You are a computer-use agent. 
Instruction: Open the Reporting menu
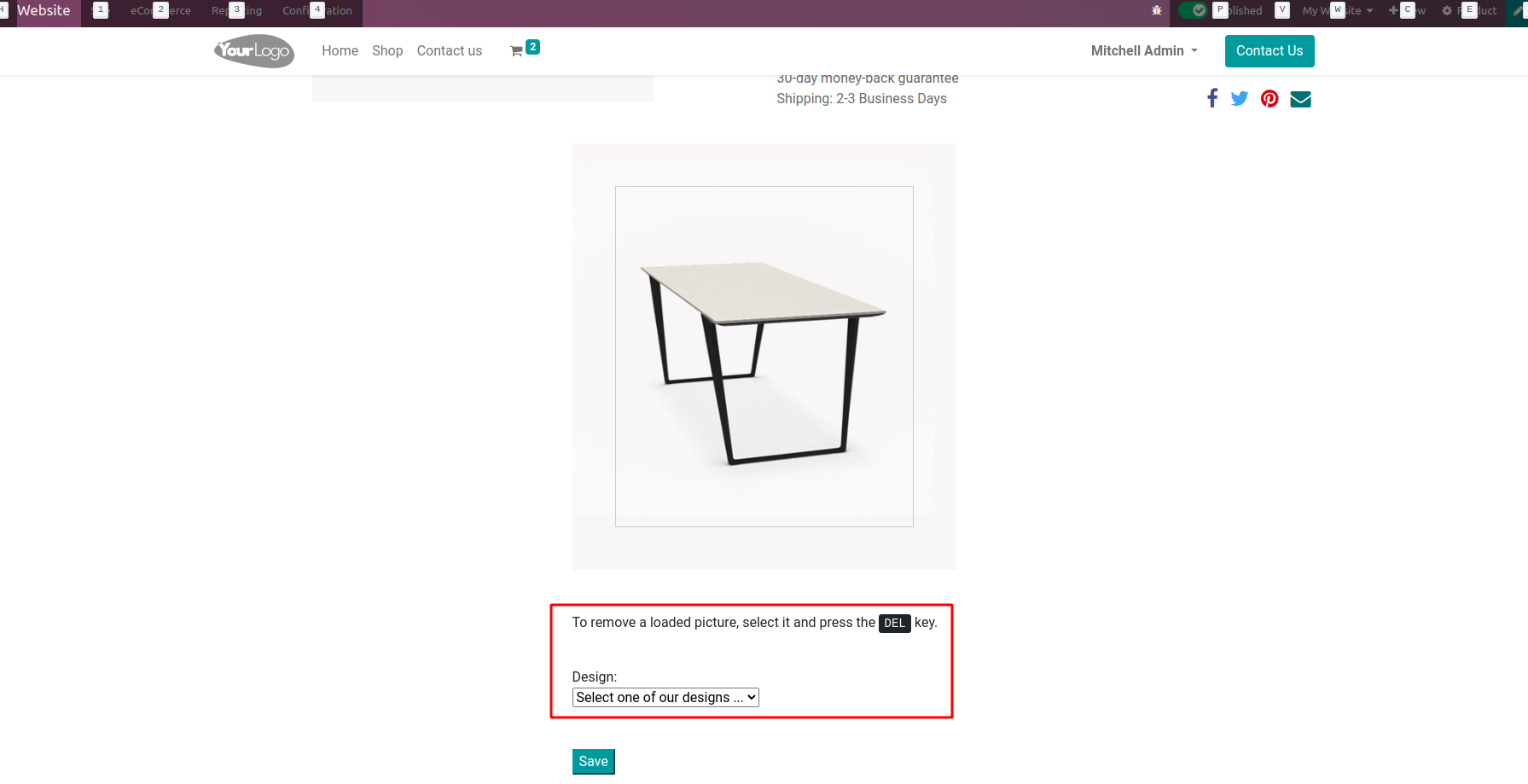237,10
